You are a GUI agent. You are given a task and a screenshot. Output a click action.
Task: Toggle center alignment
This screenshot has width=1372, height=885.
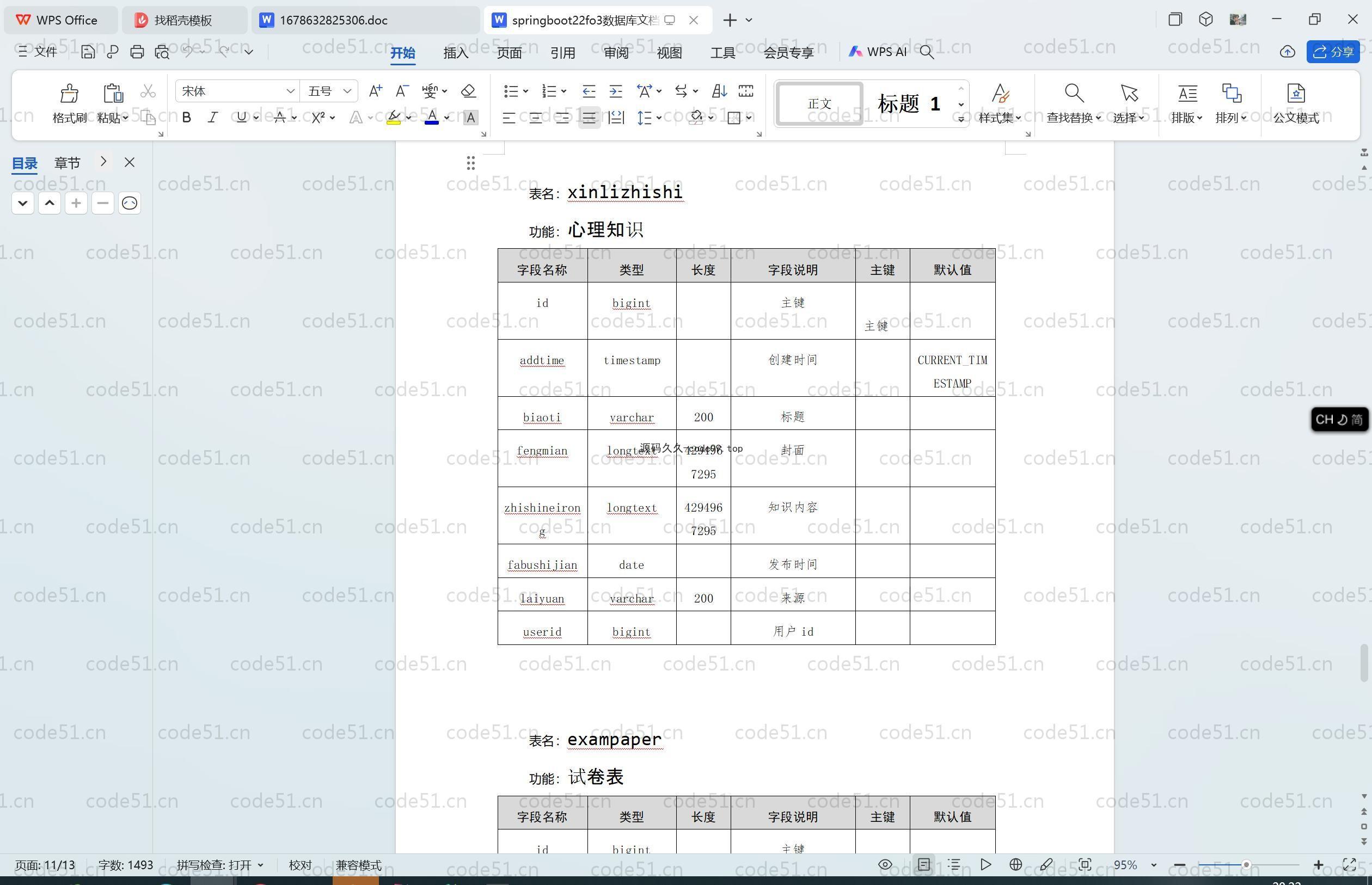coord(535,118)
